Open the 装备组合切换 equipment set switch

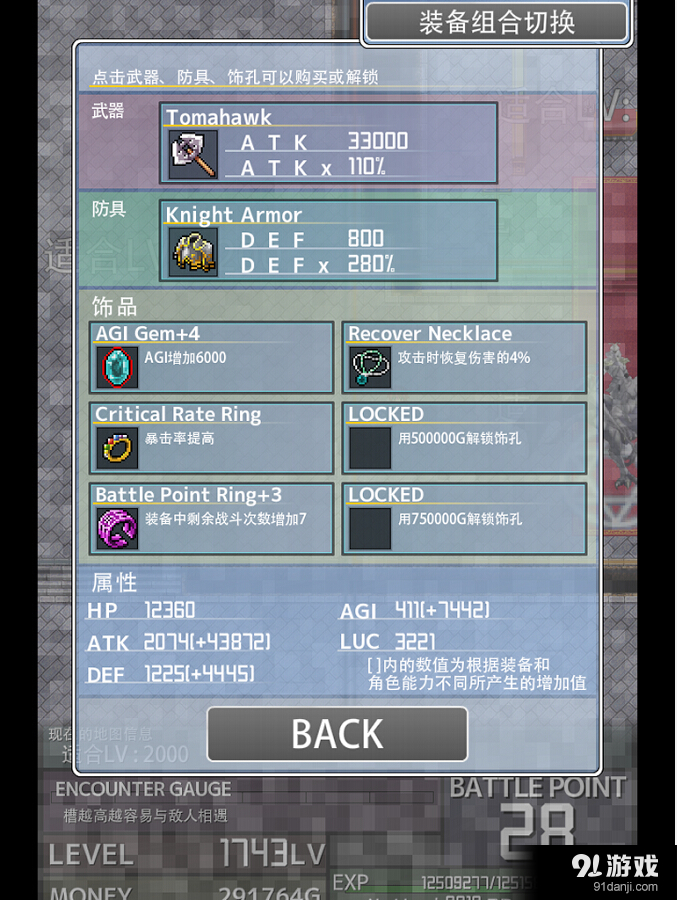[497, 22]
